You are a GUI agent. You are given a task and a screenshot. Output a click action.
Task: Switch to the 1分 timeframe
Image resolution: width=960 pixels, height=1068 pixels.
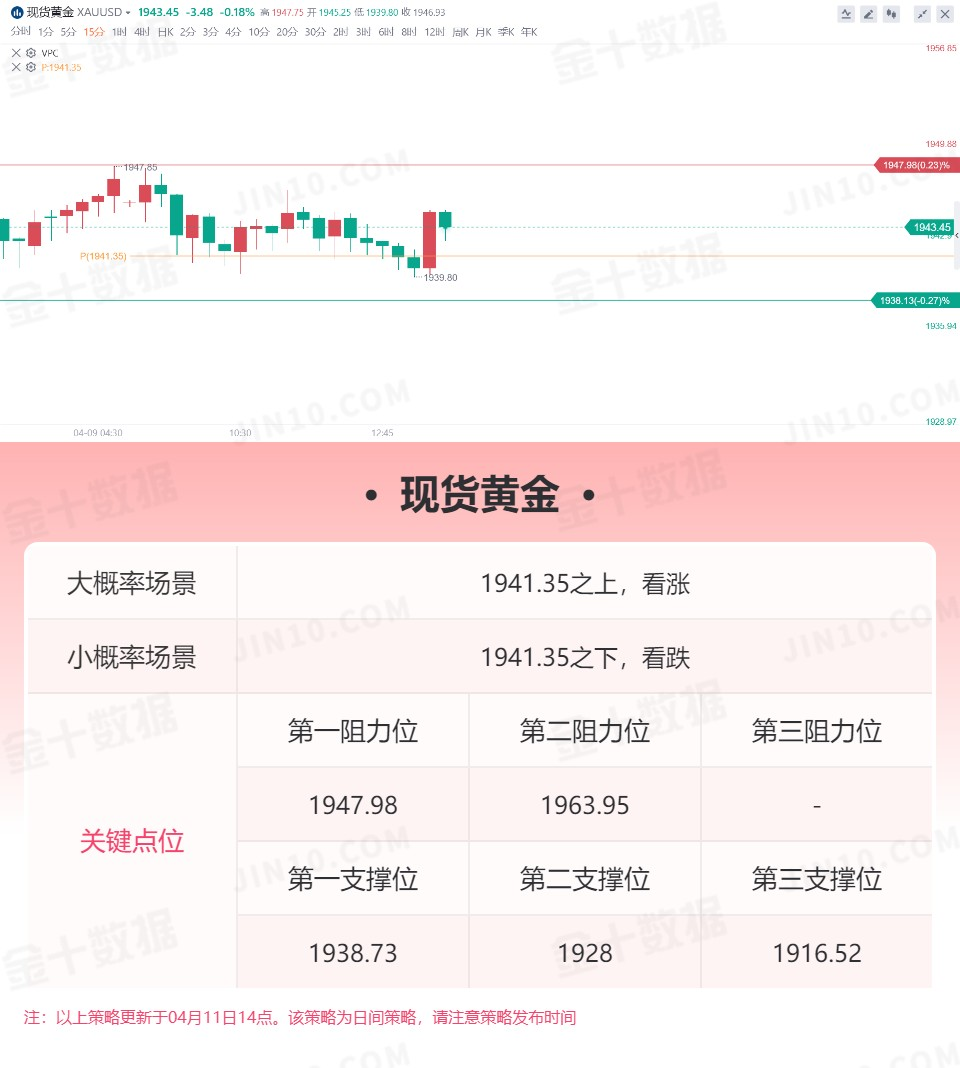tap(46, 31)
